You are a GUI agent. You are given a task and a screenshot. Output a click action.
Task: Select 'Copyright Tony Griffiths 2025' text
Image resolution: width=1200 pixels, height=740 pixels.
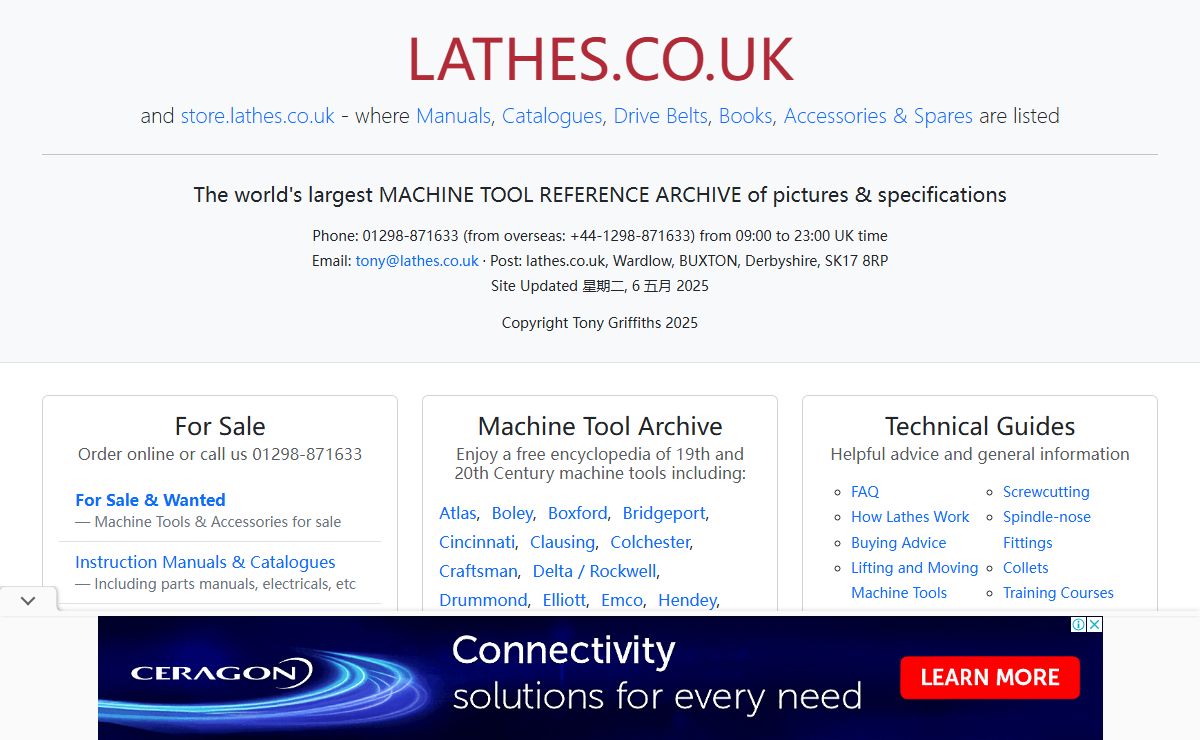pyautogui.click(x=600, y=323)
